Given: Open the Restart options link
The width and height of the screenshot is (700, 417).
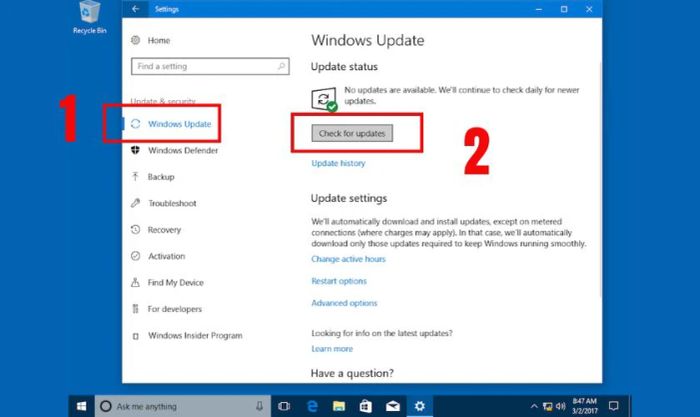Looking at the screenshot, I should tap(339, 281).
